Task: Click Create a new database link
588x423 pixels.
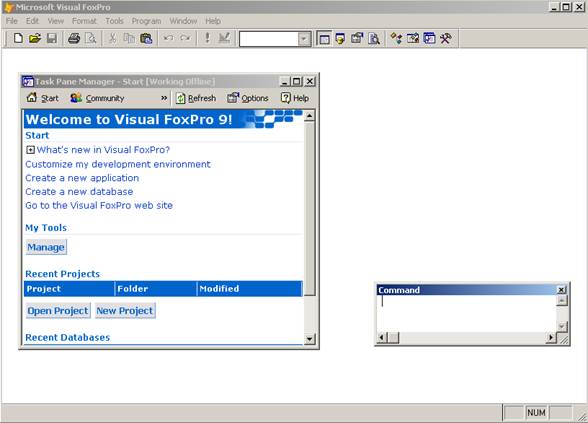Action: tap(79, 192)
